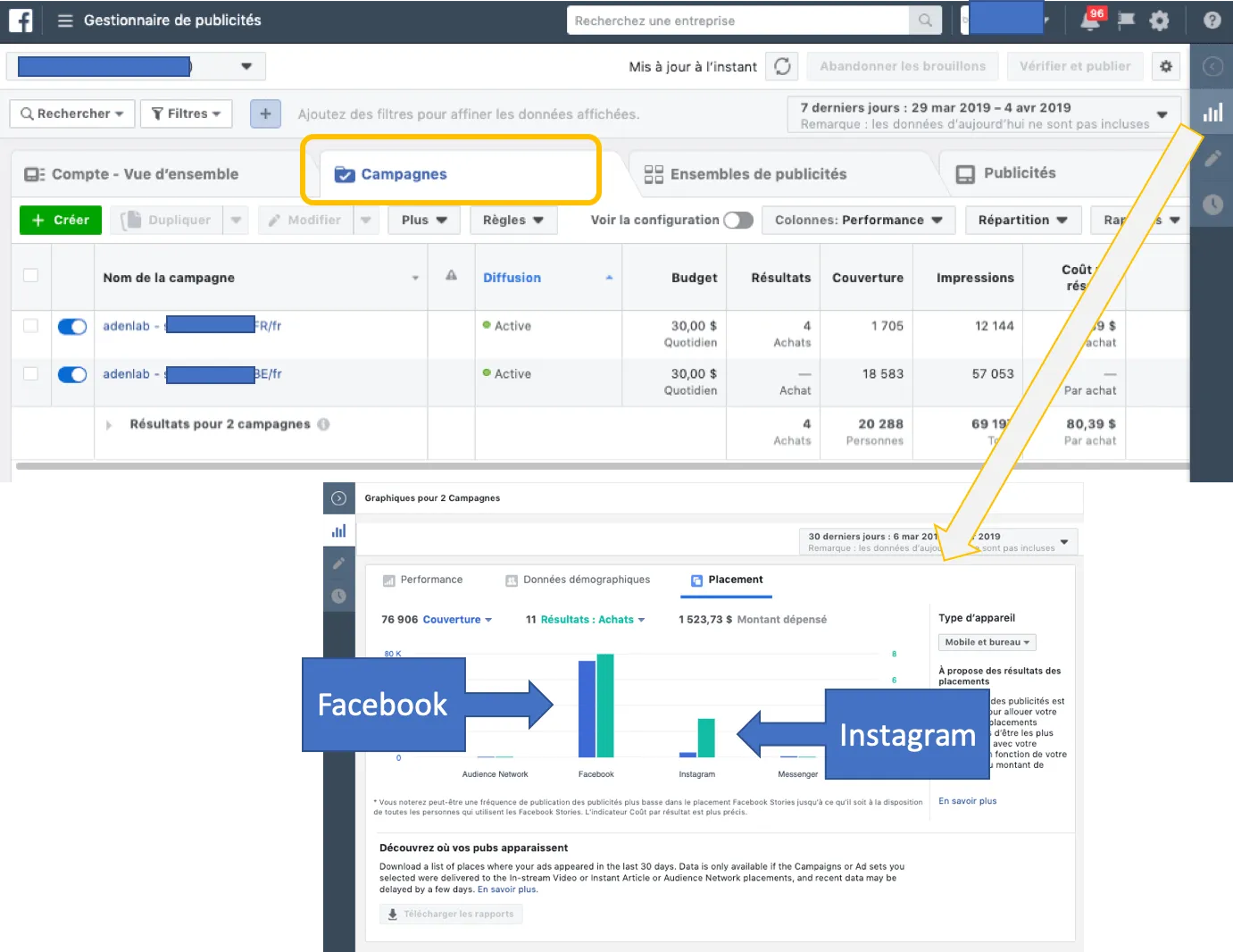Image resolution: width=1233 pixels, height=952 pixels.
Task: Open the adenlab FR/fr campaign link
Action: 192,326
